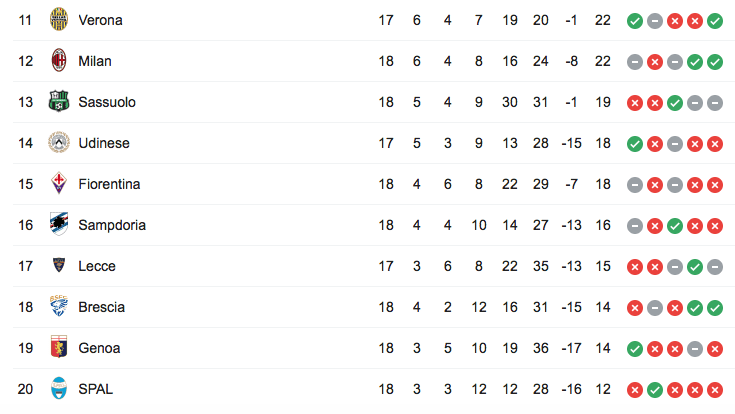Click the Lecce club crest icon
This screenshot has width=735, height=414.
point(59,266)
